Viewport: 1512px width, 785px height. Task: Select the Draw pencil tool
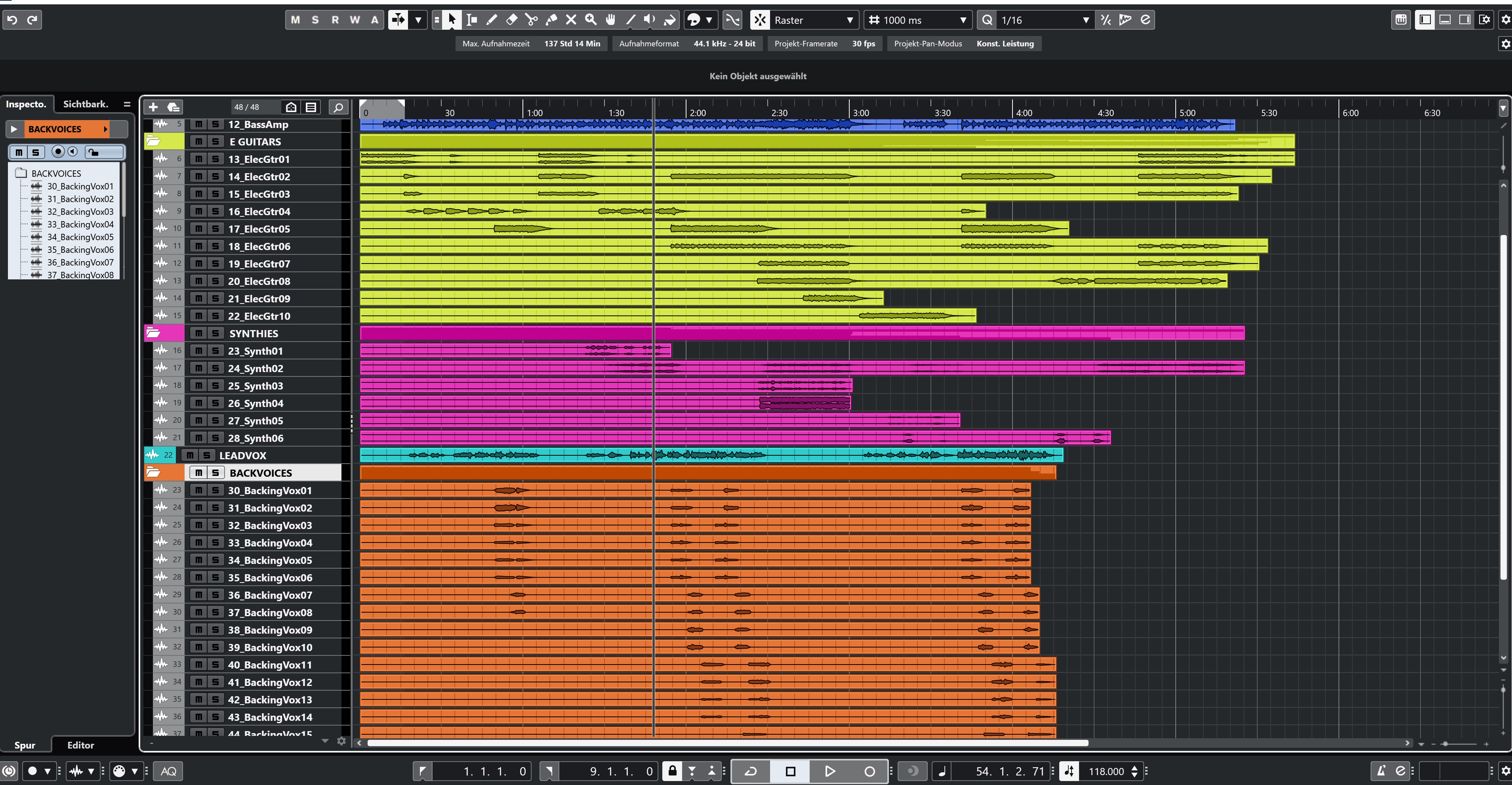[x=491, y=20]
